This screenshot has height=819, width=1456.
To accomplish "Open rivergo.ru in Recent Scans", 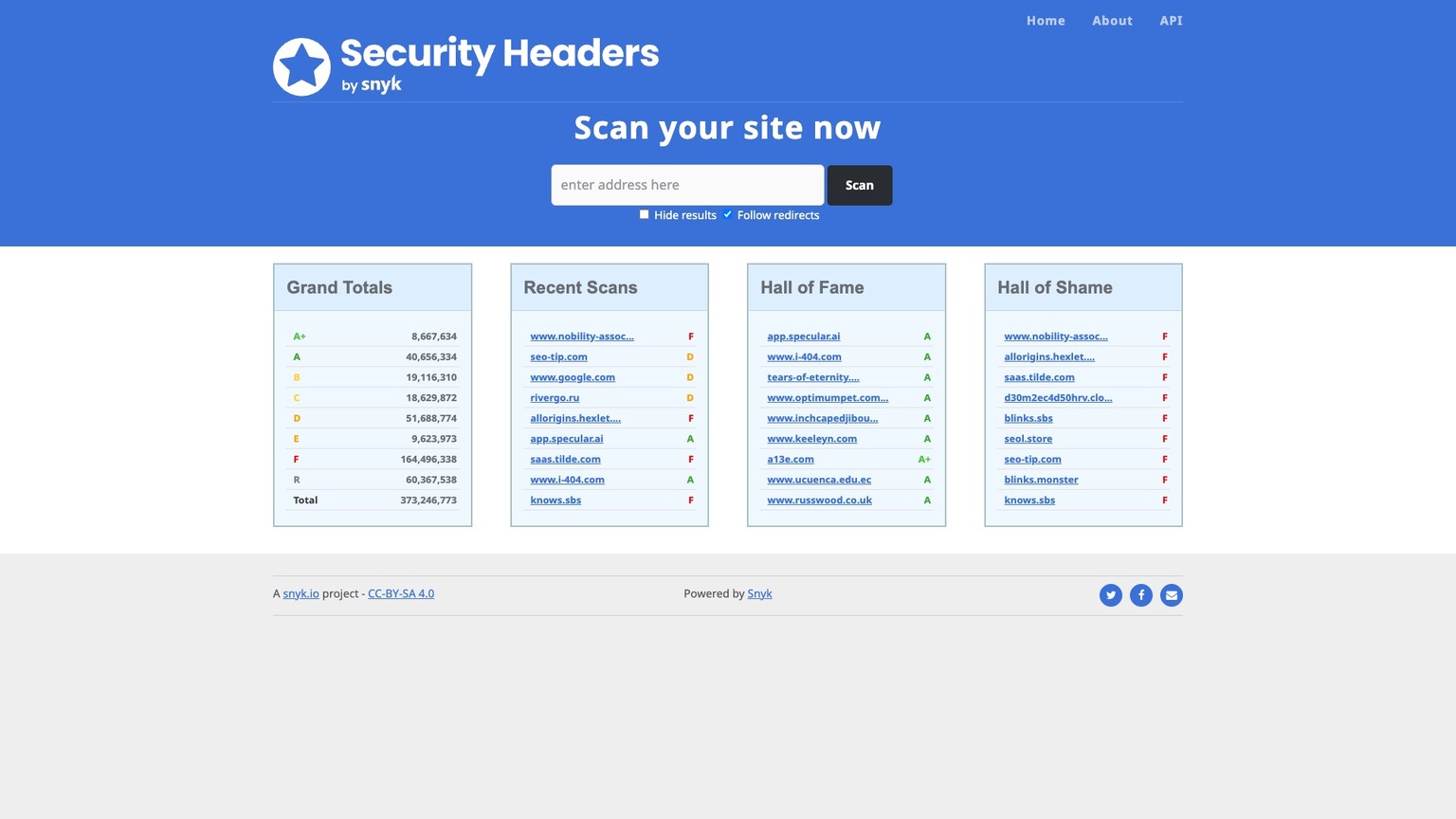I will 555,398.
